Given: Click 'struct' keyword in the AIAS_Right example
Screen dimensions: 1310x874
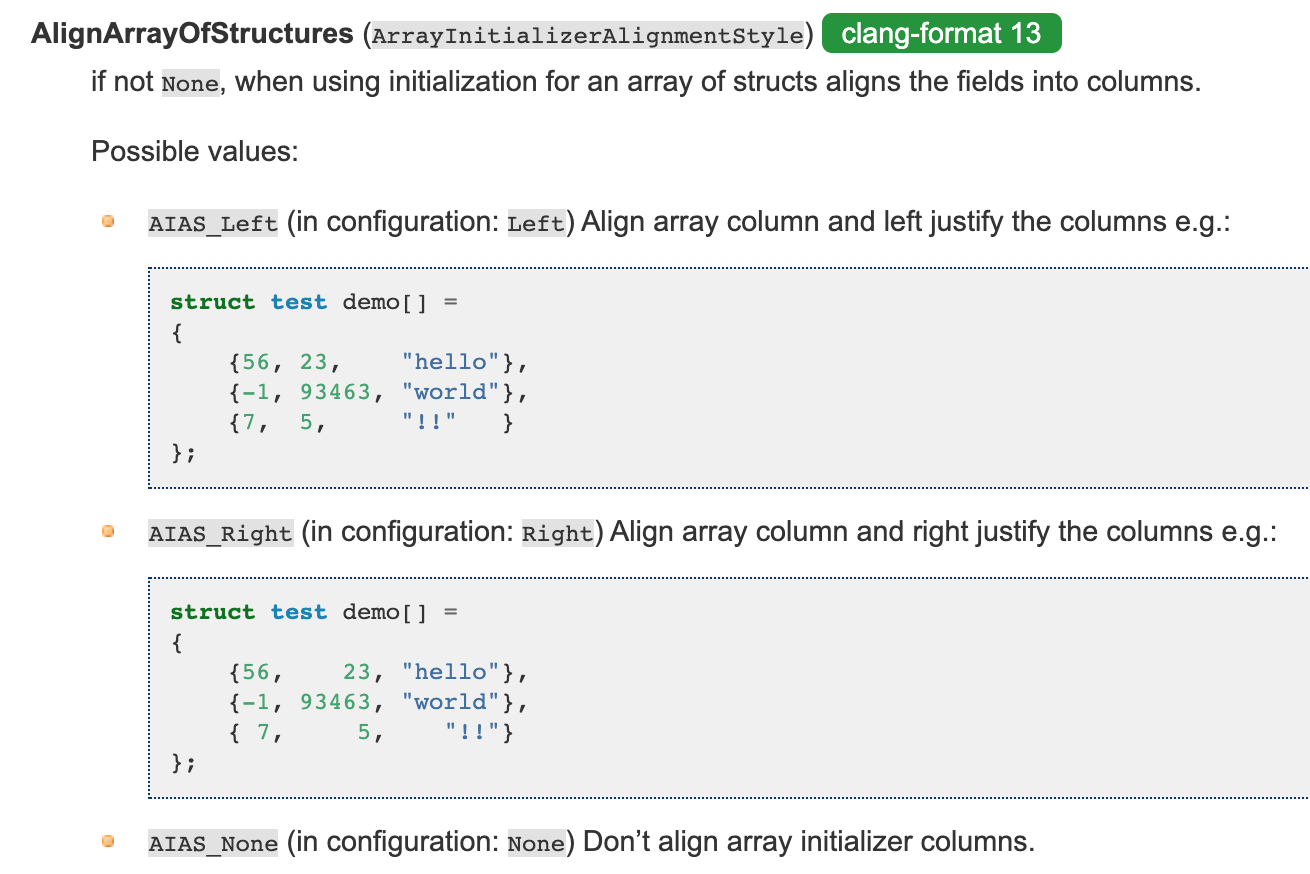Looking at the screenshot, I should click(213, 612).
